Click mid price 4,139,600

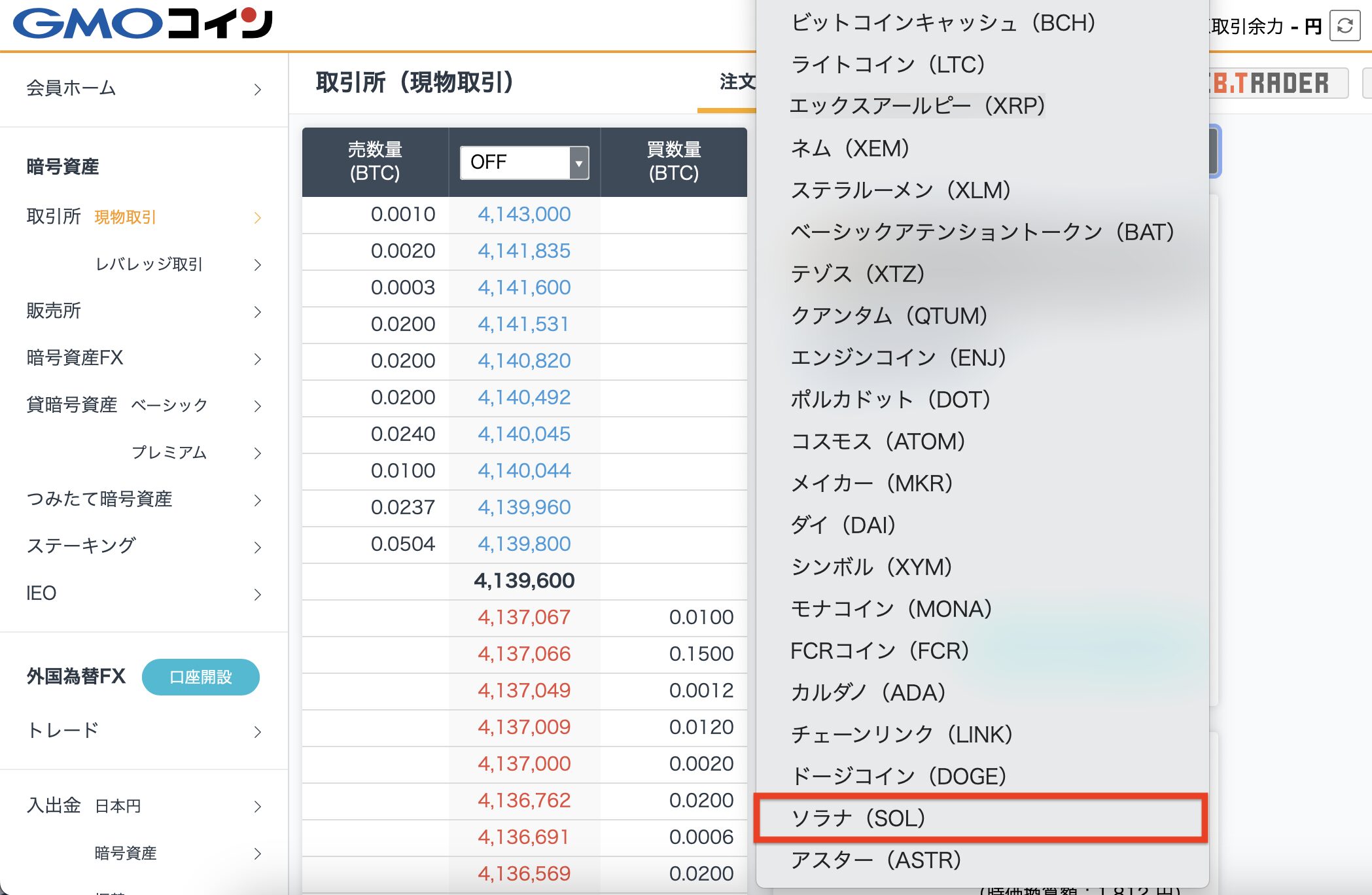(524, 581)
